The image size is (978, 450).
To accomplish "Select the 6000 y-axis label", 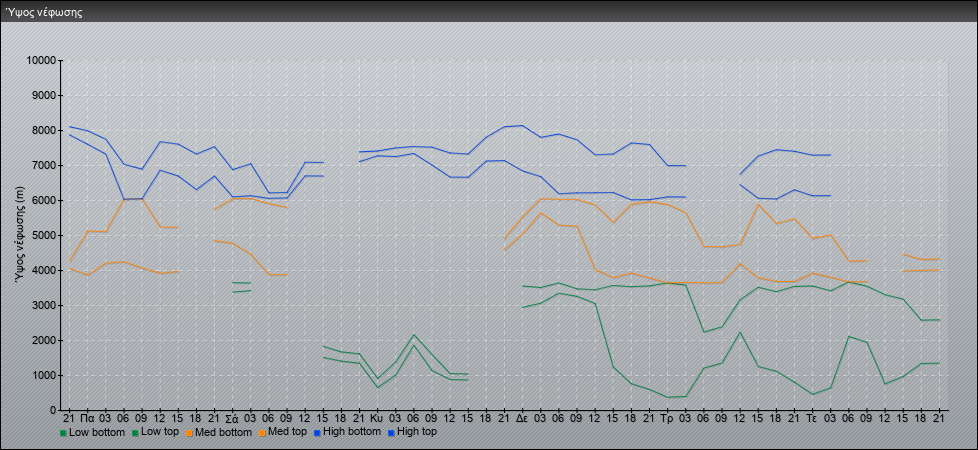I will point(44,200).
